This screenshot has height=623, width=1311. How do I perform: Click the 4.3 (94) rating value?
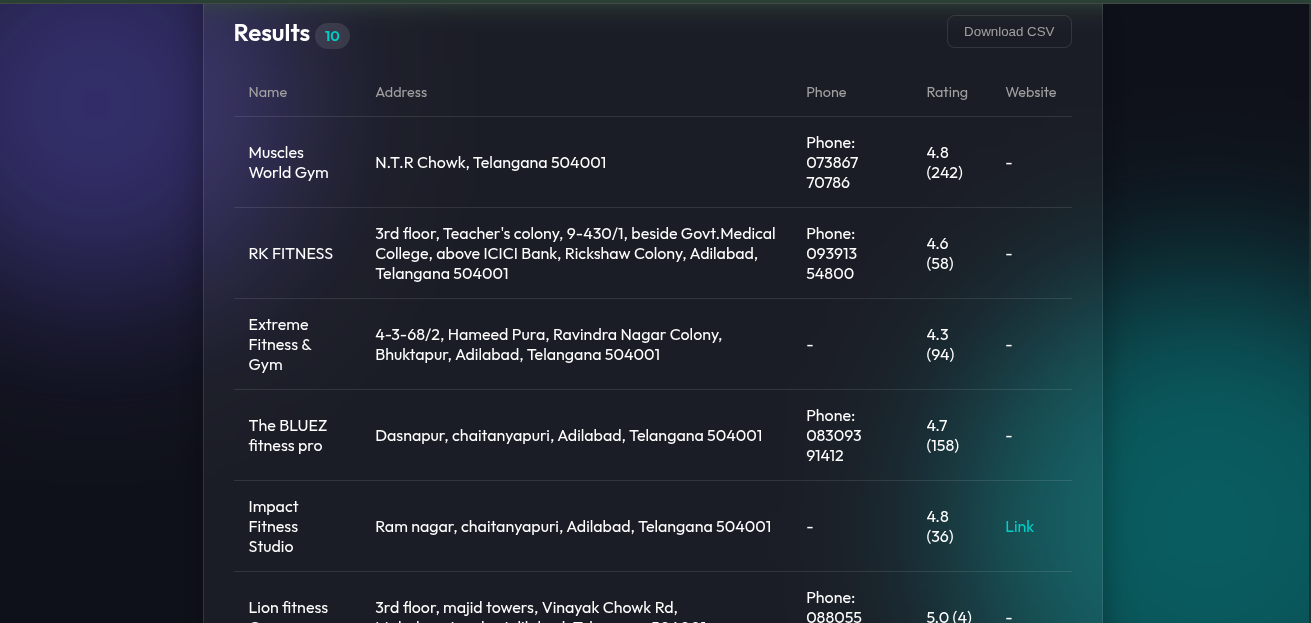[940, 345]
